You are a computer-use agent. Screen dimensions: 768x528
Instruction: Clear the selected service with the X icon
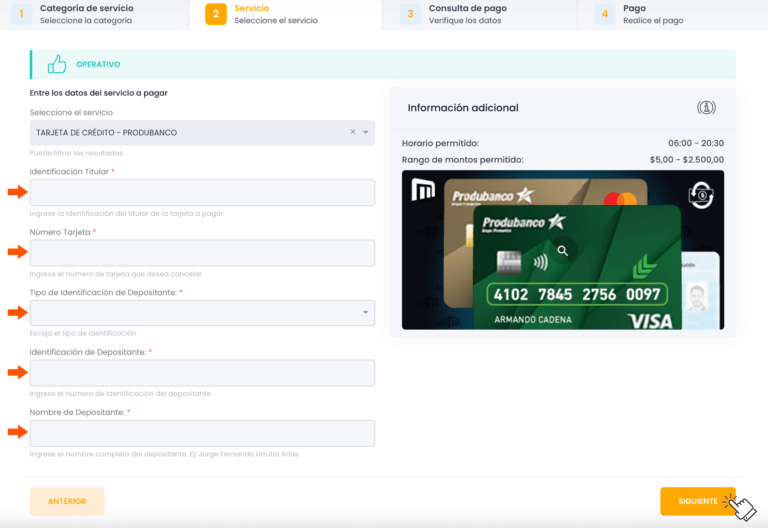click(353, 132)
